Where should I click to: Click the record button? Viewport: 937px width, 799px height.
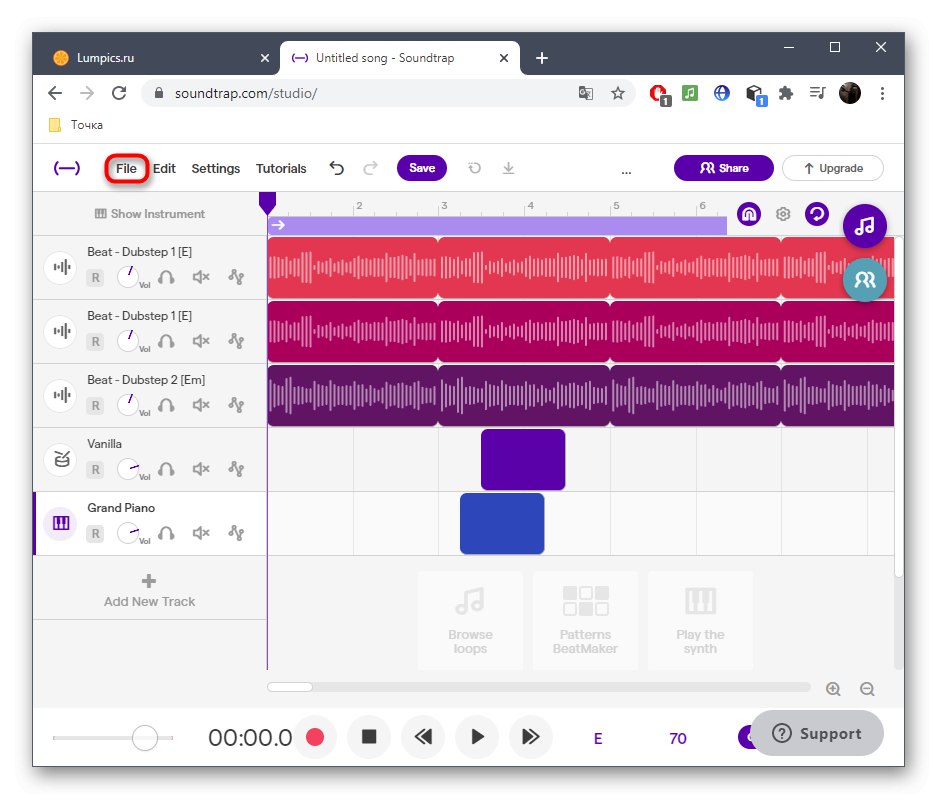click(x=315, y=737)
